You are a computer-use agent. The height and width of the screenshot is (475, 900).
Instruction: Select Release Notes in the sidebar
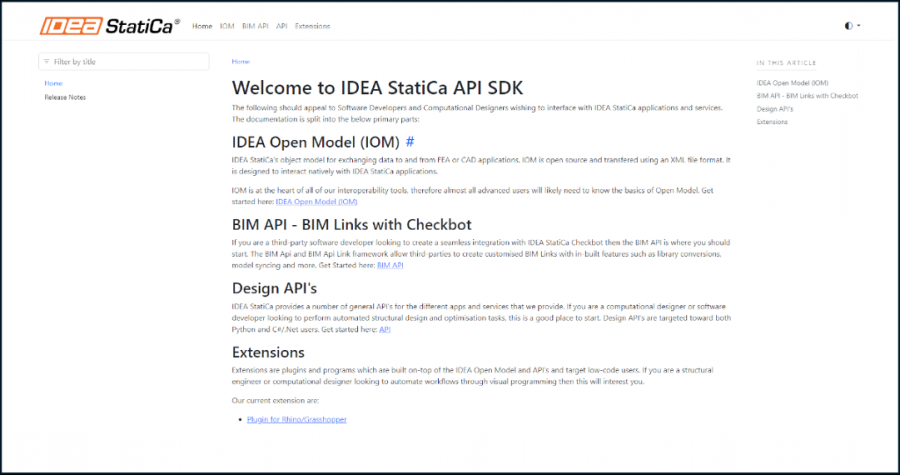[65, 98]
